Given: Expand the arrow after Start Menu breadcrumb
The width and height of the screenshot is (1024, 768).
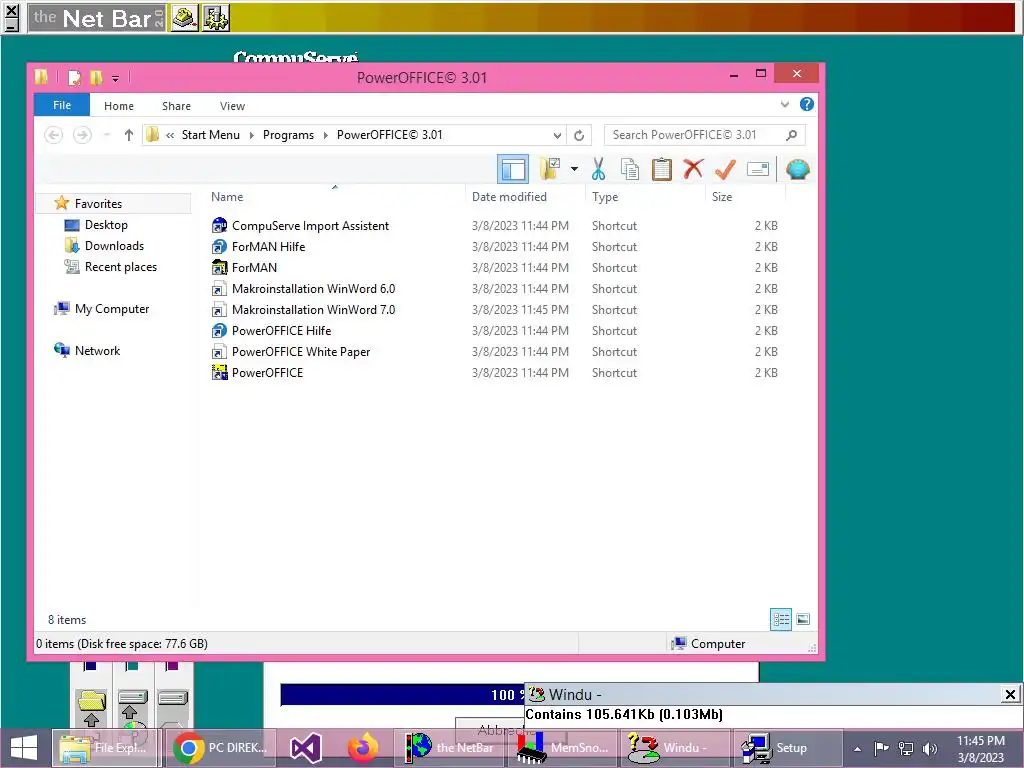Looking at the screenshot, I should point(251,135).
